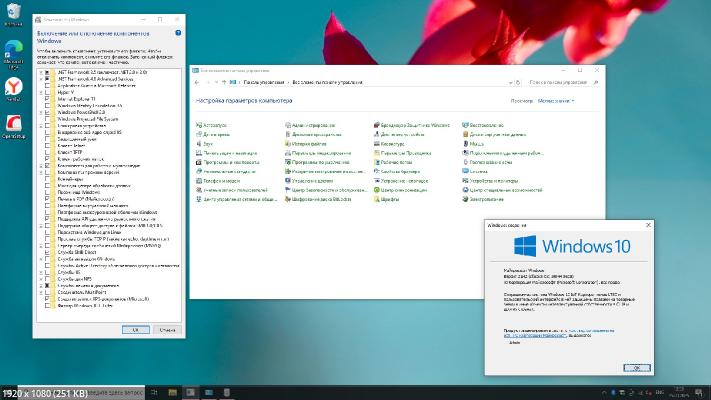Screen dimensions: 711x400
Task: Click the Панель управления breadcrumb
Action: (x=264, y=83)
